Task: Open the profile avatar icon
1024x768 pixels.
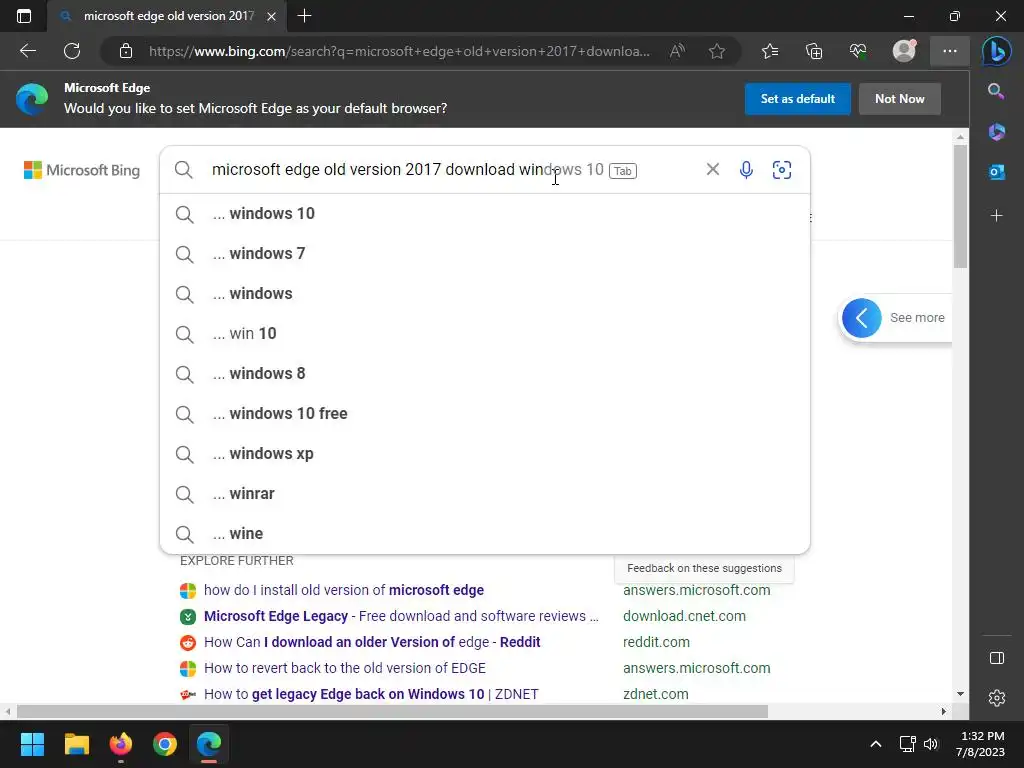Action: coord(904,51)
